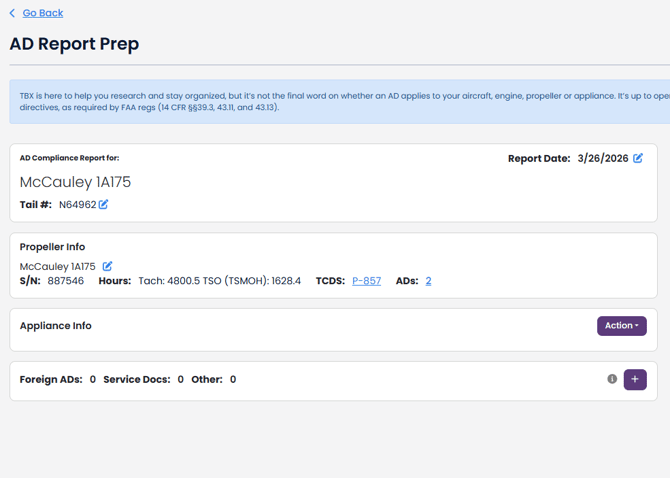Edit the McCauley 1A175 propeller info
The height and width of the screenshot is (478, 670).
click(107, 267)
